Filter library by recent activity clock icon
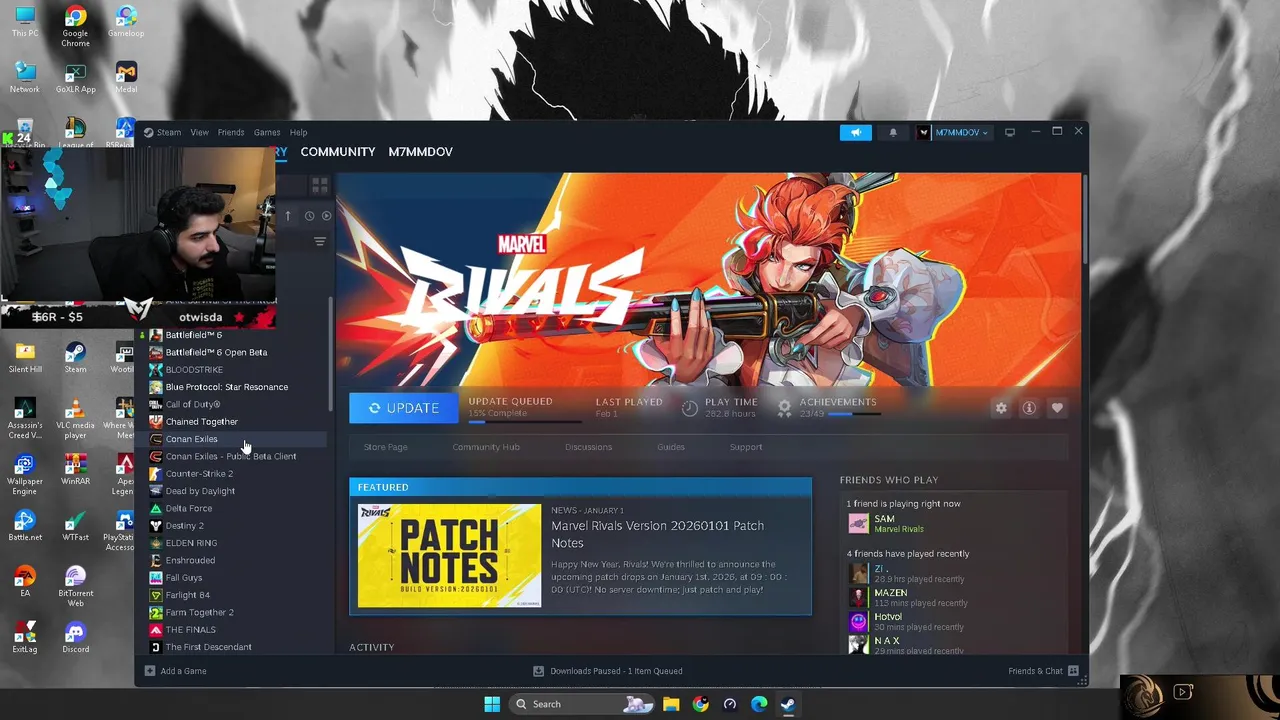 pos(309,216)
